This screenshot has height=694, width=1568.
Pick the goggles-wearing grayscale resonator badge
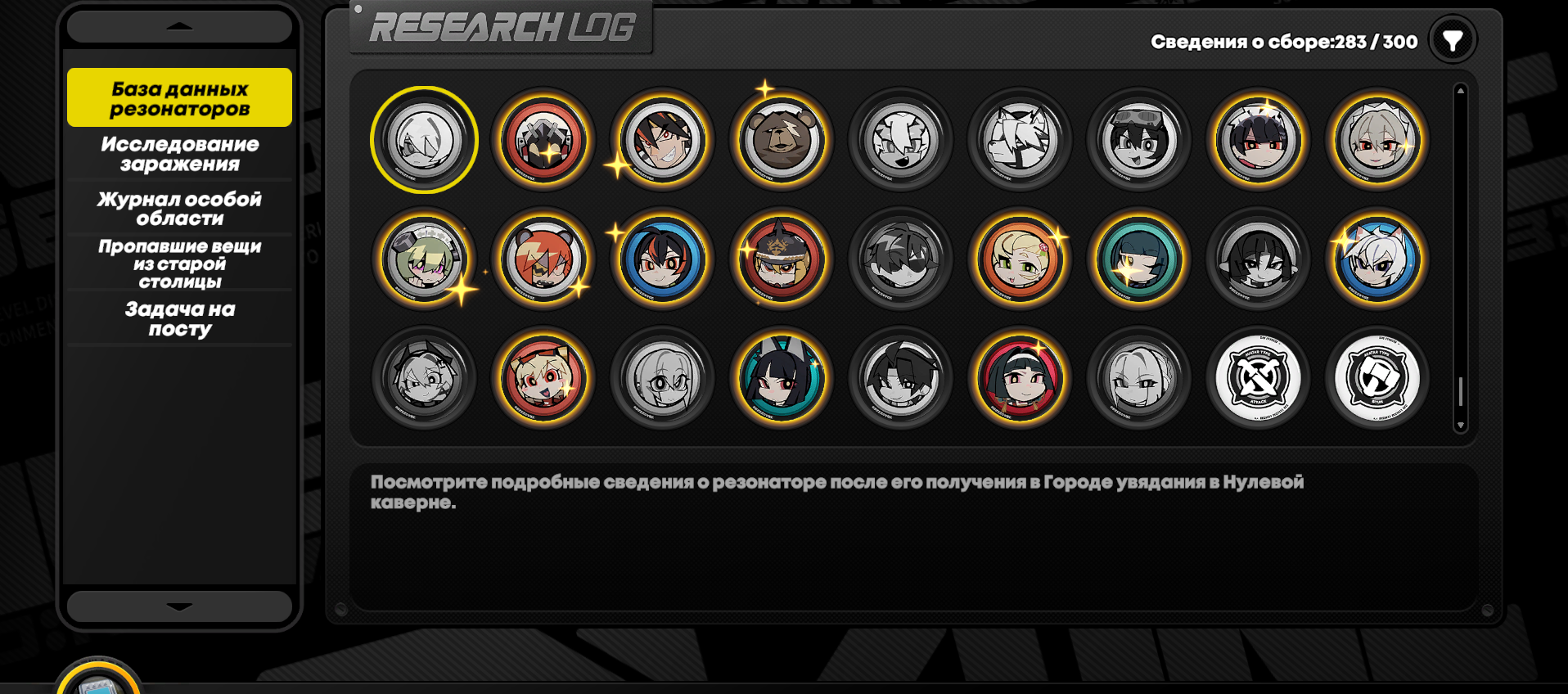tap(1139, 140)
